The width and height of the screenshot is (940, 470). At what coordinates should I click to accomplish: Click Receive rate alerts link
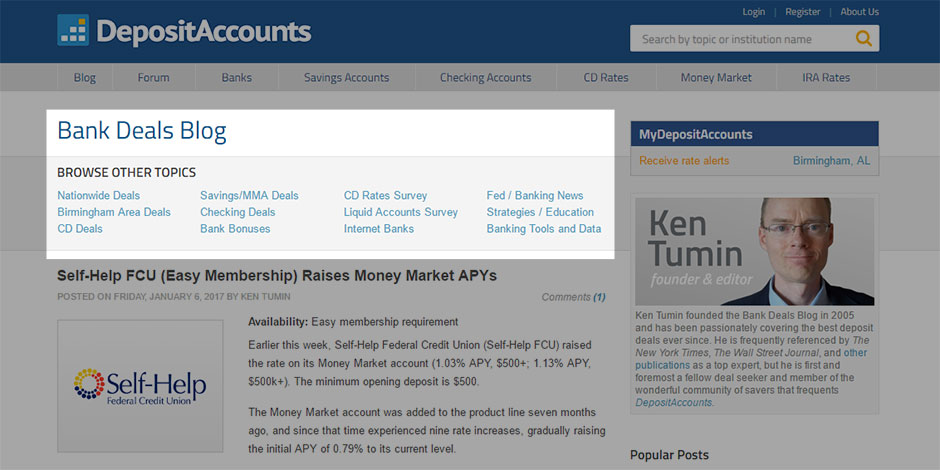pyautogui.click(x=684, y=161)
